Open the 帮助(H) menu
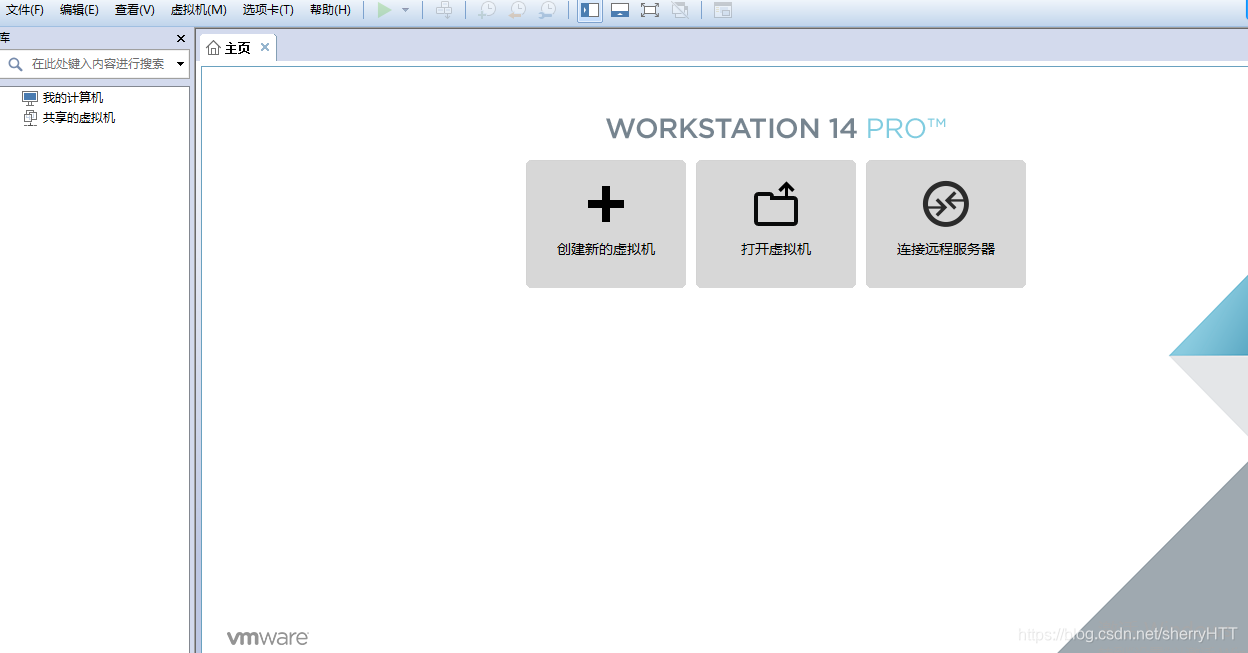Screen dimensions: 1248x653 click(330, 10)
